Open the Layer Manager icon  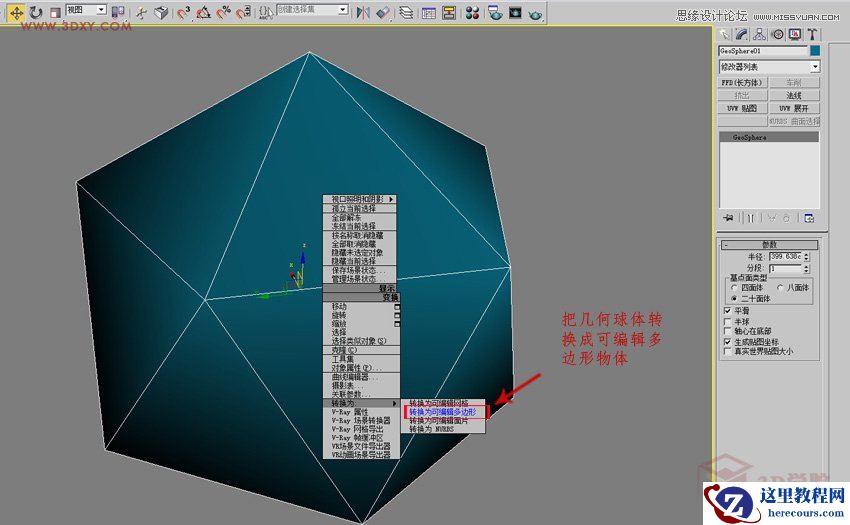pyautogui.click(x=405, y=12)
